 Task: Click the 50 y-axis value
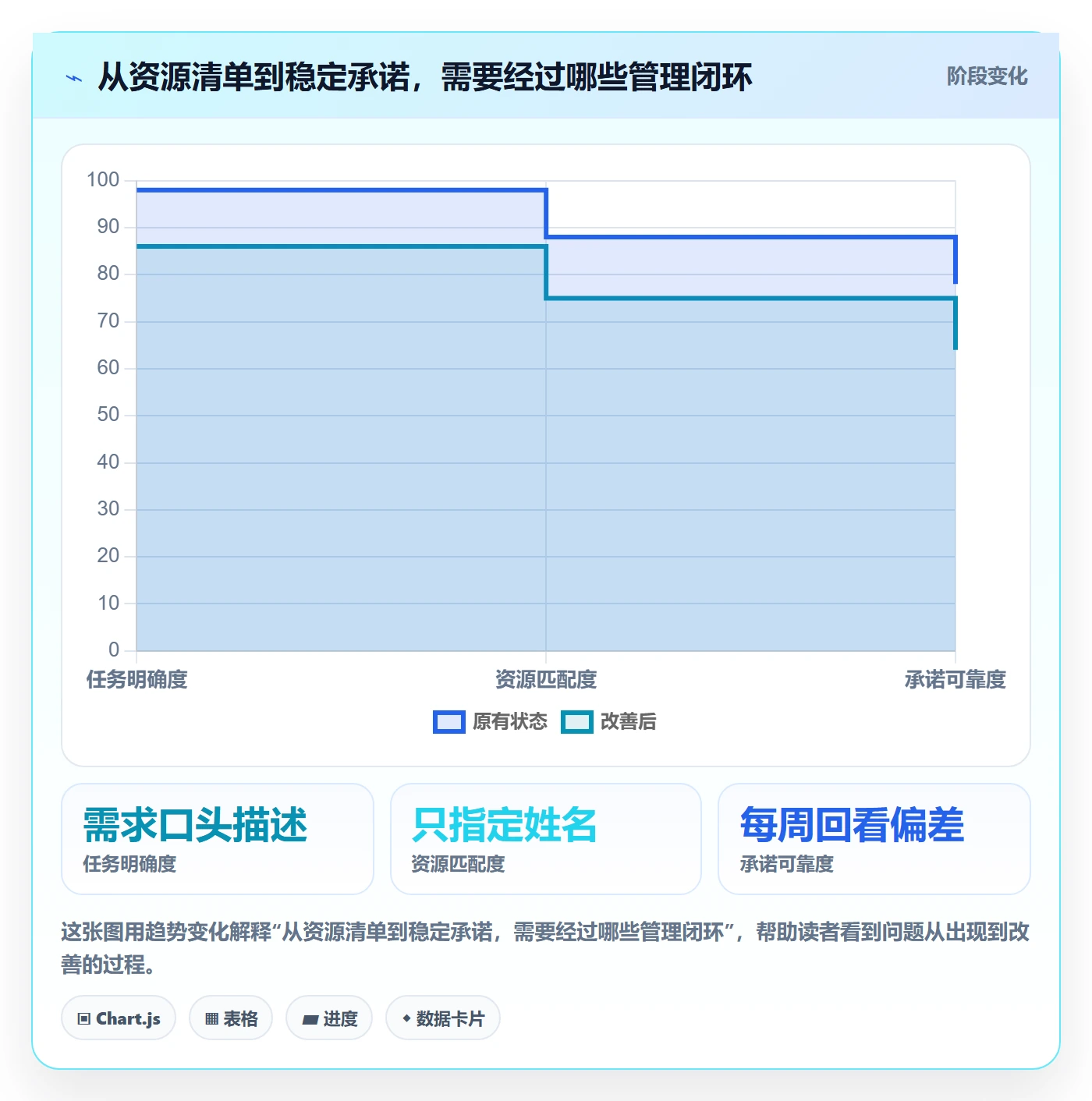[108, 415]
